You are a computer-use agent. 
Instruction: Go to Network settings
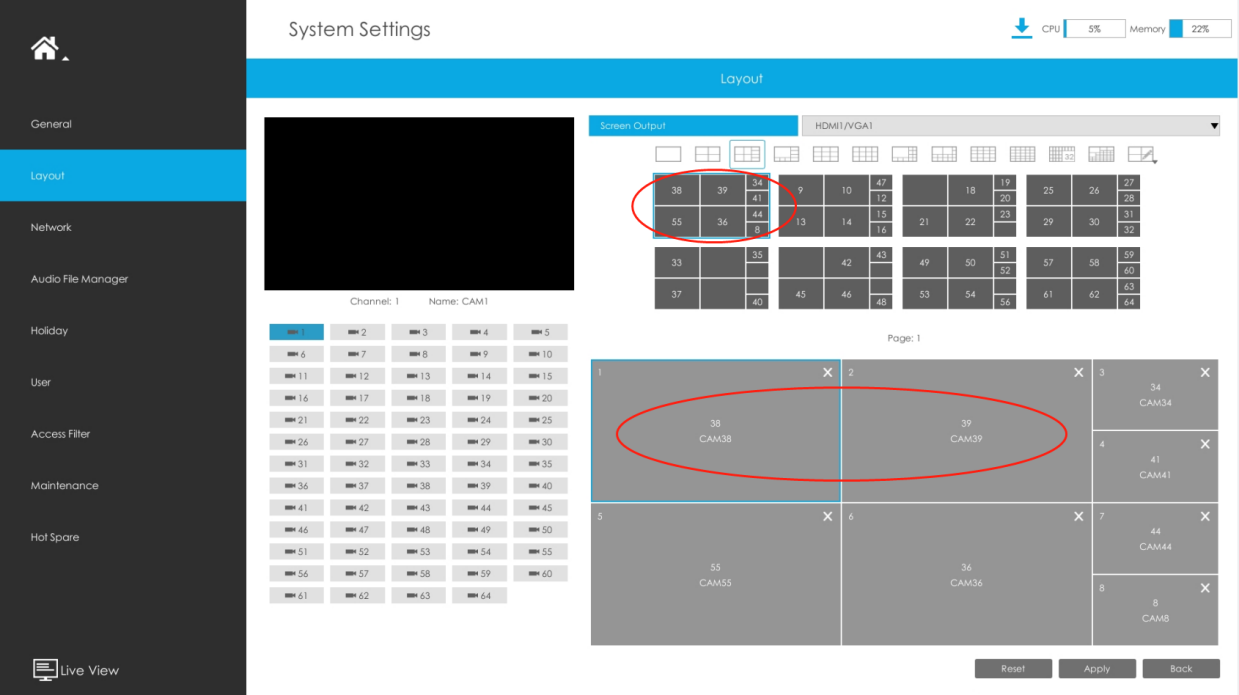point(123,227)
